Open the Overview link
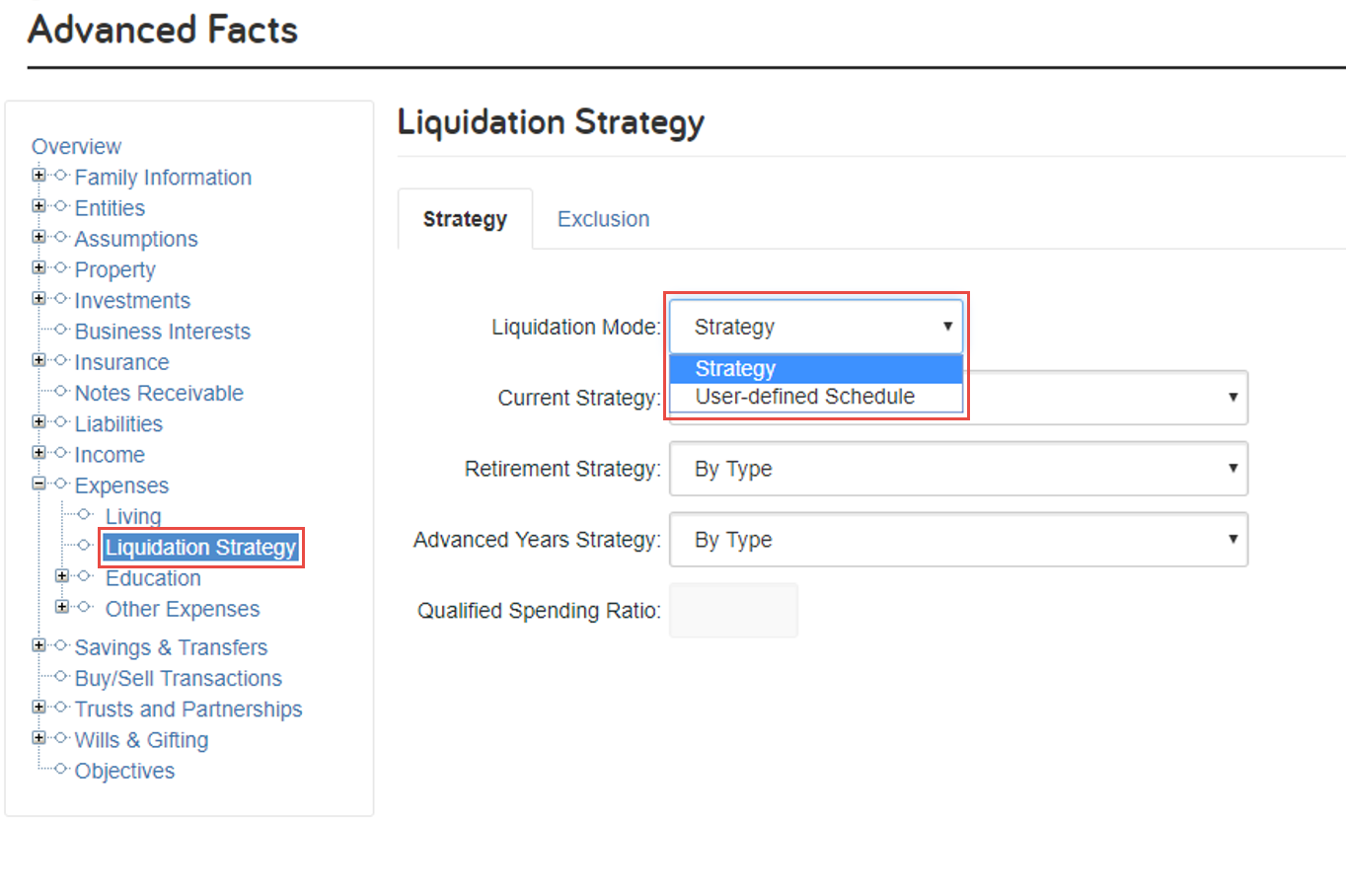This screenshot has height=896, width=1346. [x=76, y=147]
